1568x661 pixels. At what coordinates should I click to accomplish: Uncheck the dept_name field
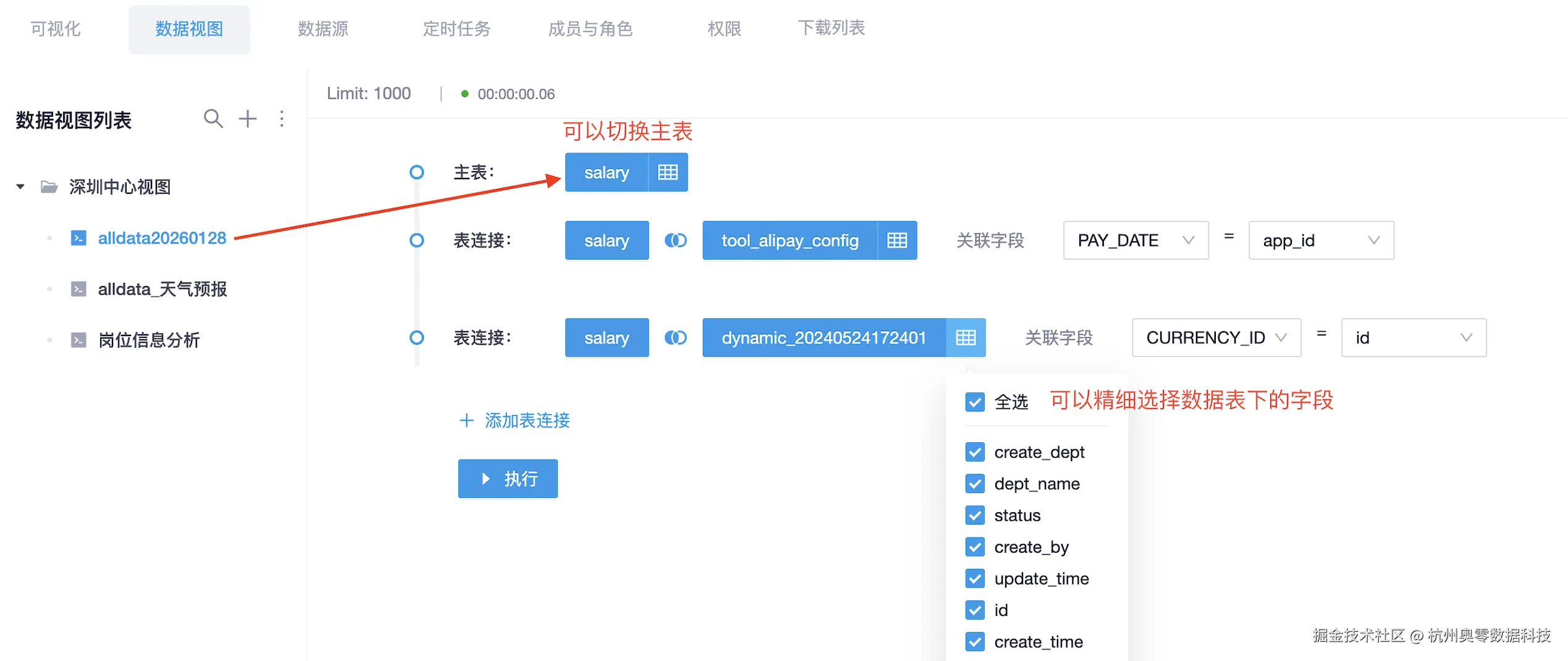[x=975, y=484]
